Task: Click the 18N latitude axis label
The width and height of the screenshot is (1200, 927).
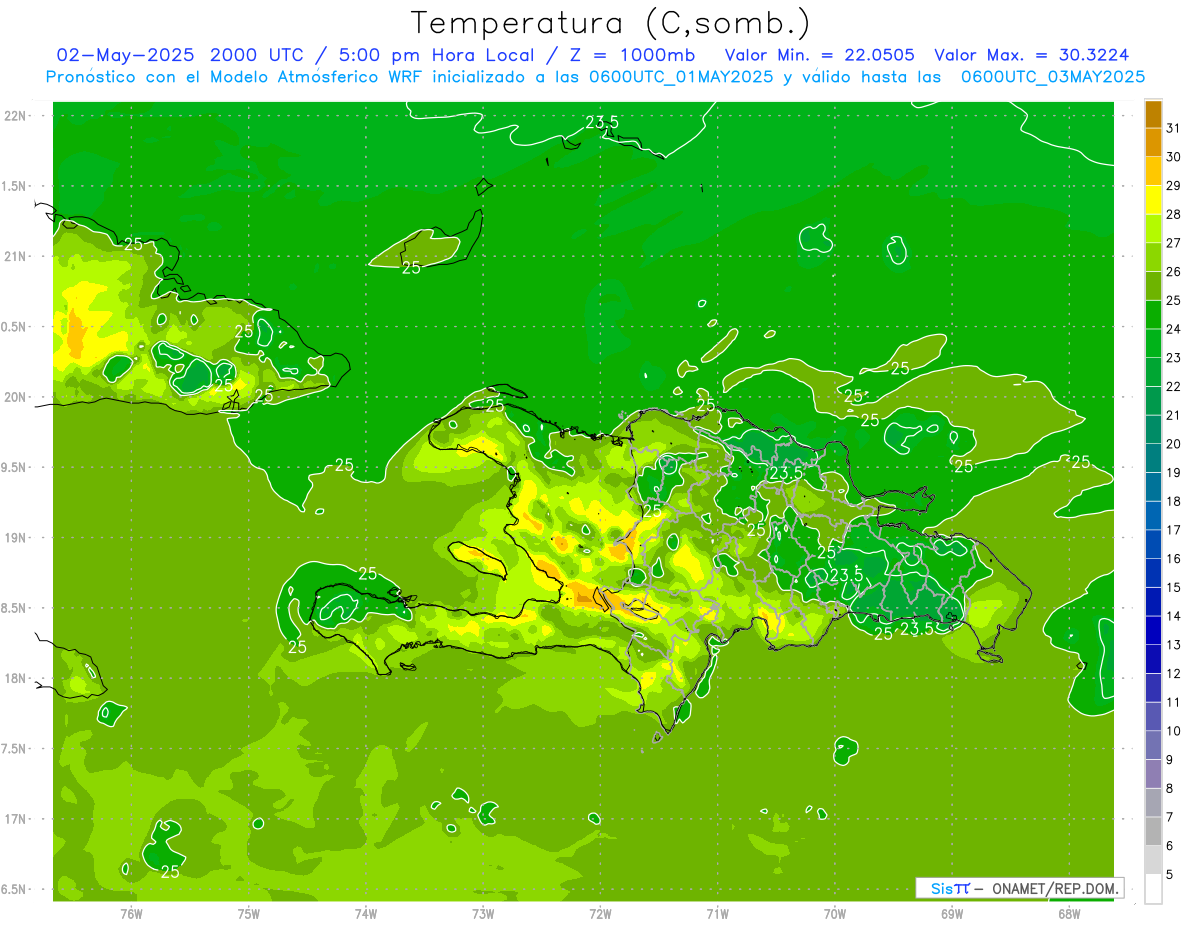Action: point(16,678)
